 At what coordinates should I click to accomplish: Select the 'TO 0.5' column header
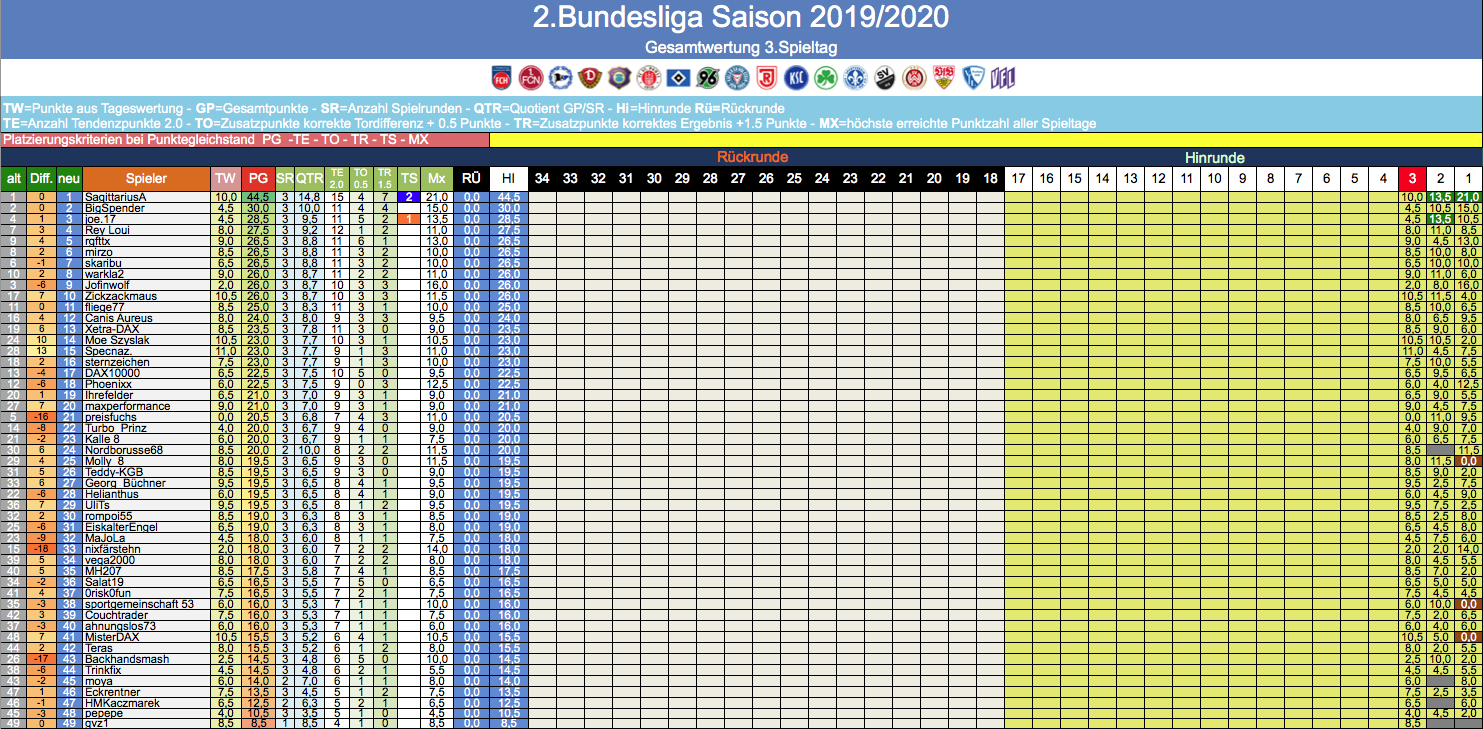[361, 178]
